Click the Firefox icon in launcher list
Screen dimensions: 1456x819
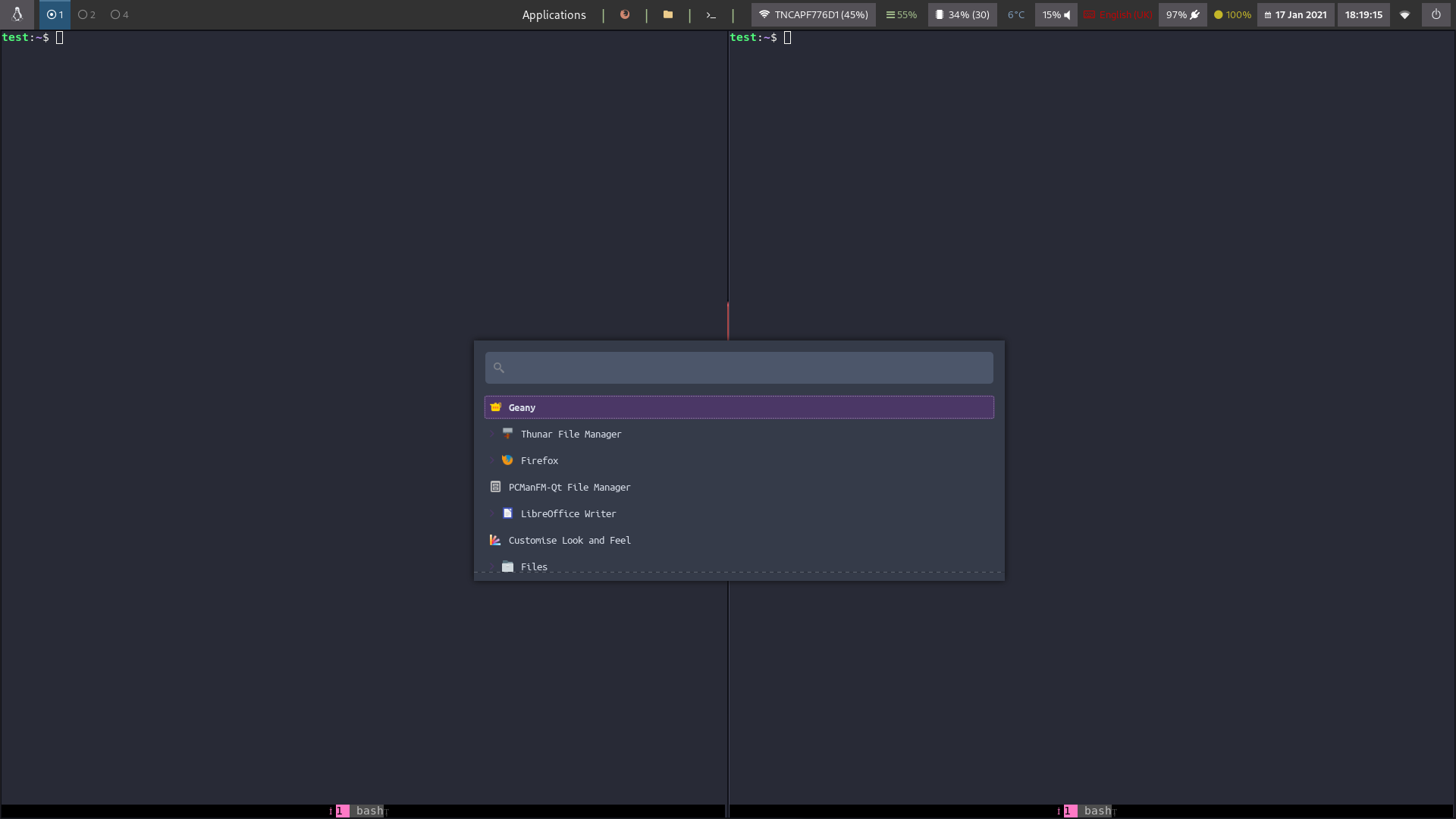click(507, 460)
